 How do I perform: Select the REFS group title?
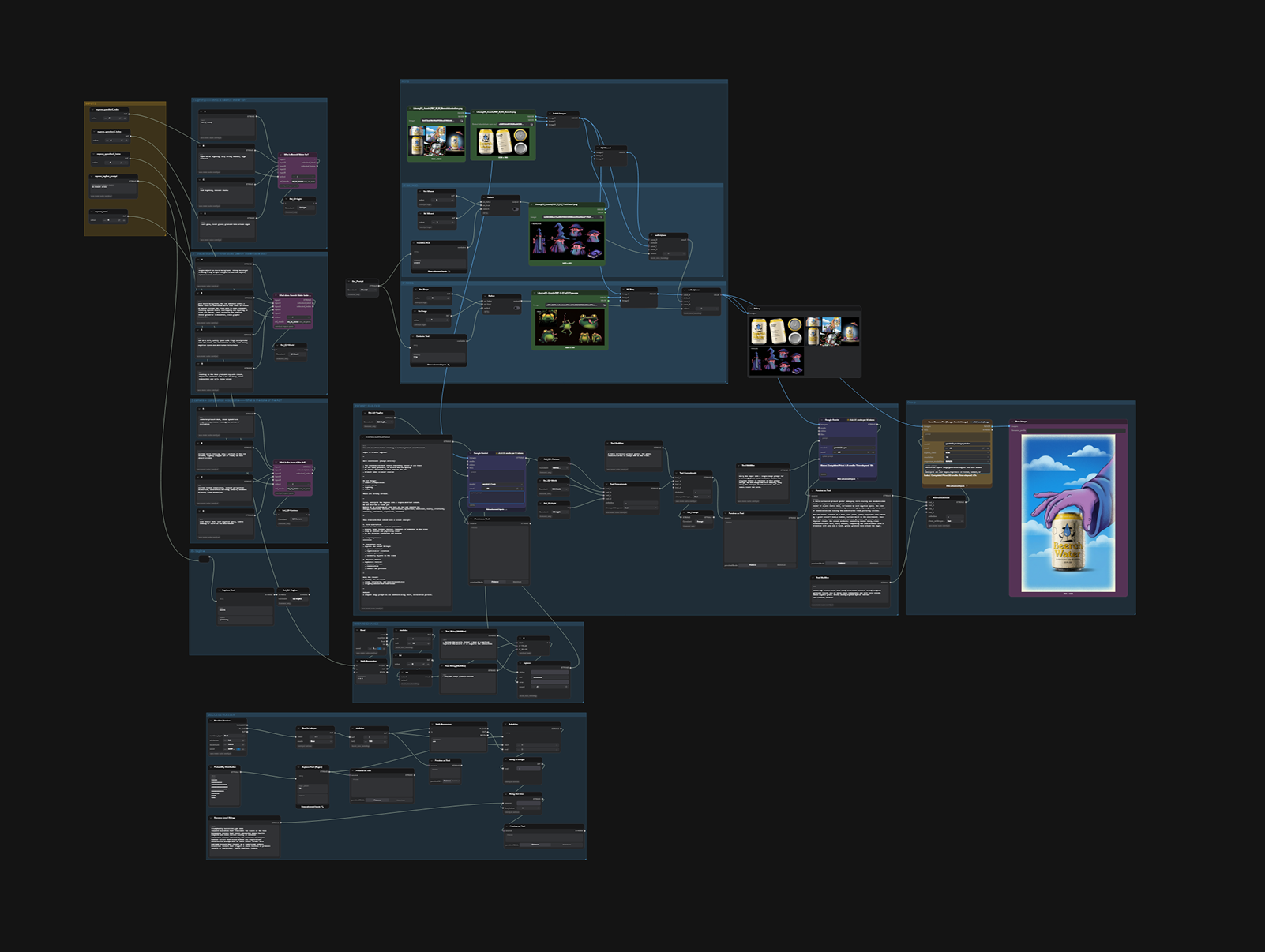pos(405,81)
